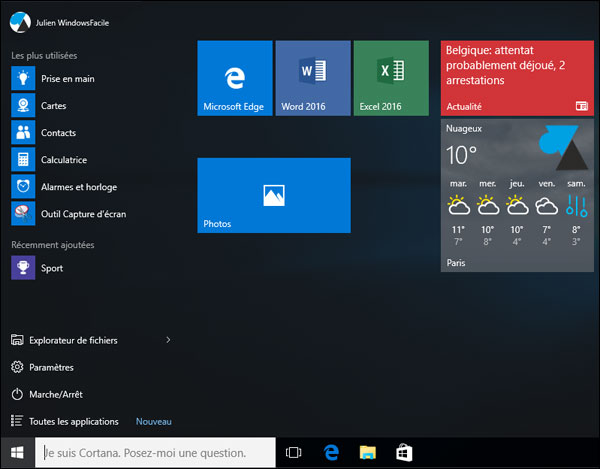Click the Marche/Arrêt power icon
The image size is (600, 469).
click(x=17, y=394)
